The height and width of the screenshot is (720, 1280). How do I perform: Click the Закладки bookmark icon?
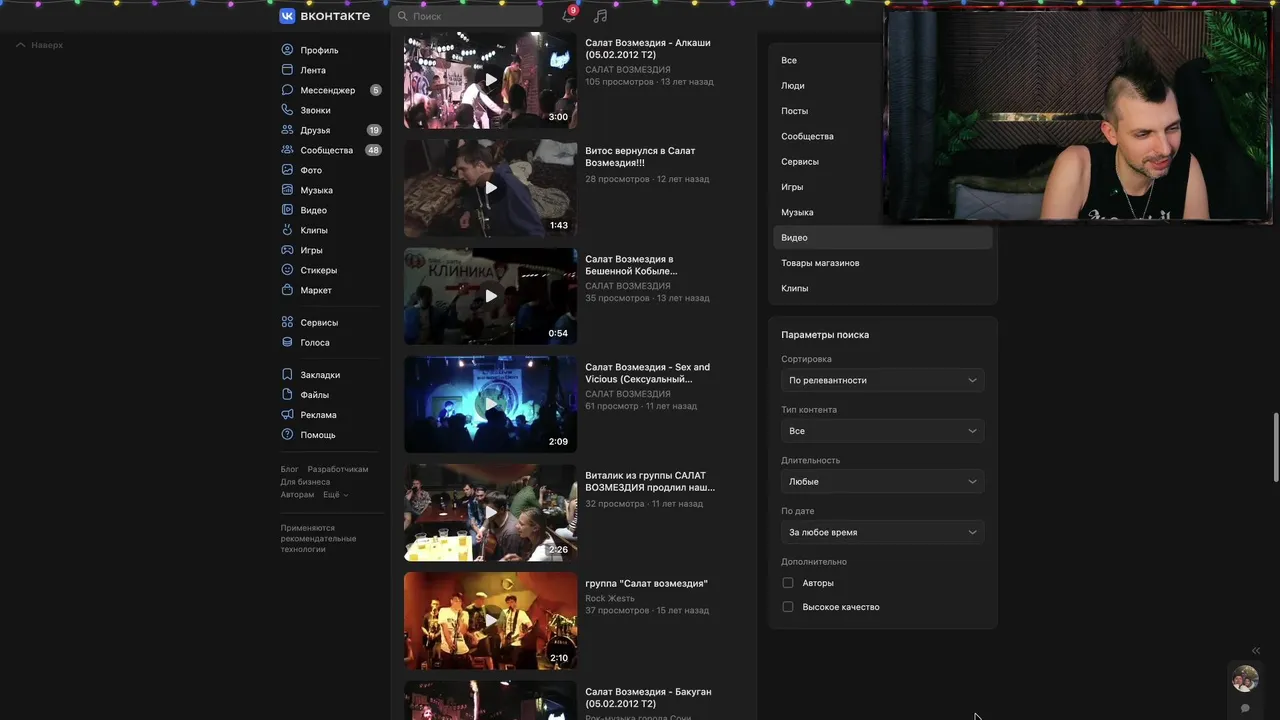[288, 375]
